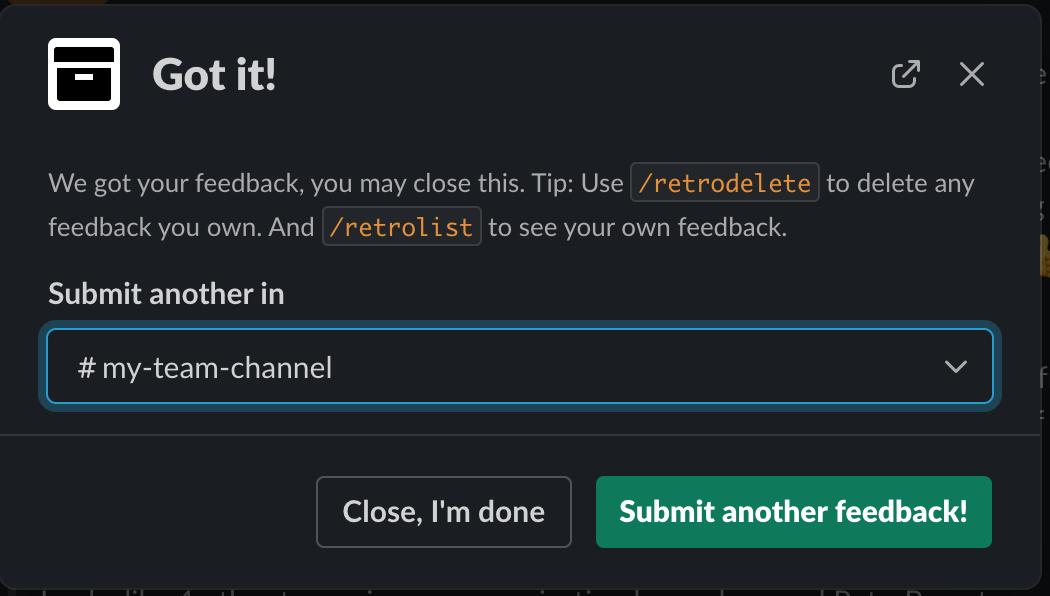Click the pop-out external link icon
This screenshot has height=596, width=1050.
[904, 74]
